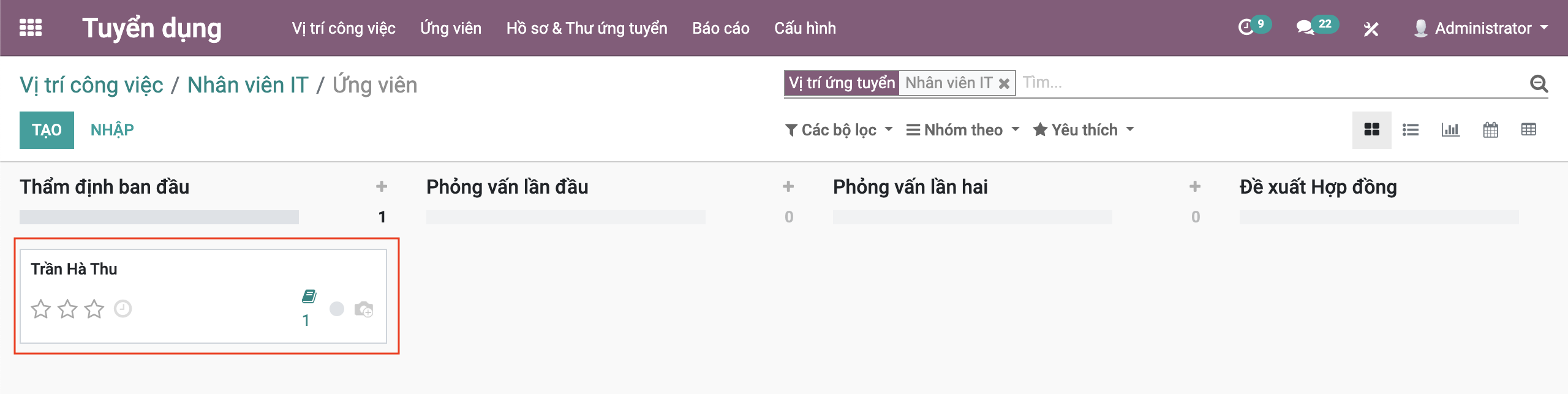The height and width of the screenshot is (394, 1568).
Task: Click the progress bar under Thẩm định ban đầu
Action: (159, 217)
